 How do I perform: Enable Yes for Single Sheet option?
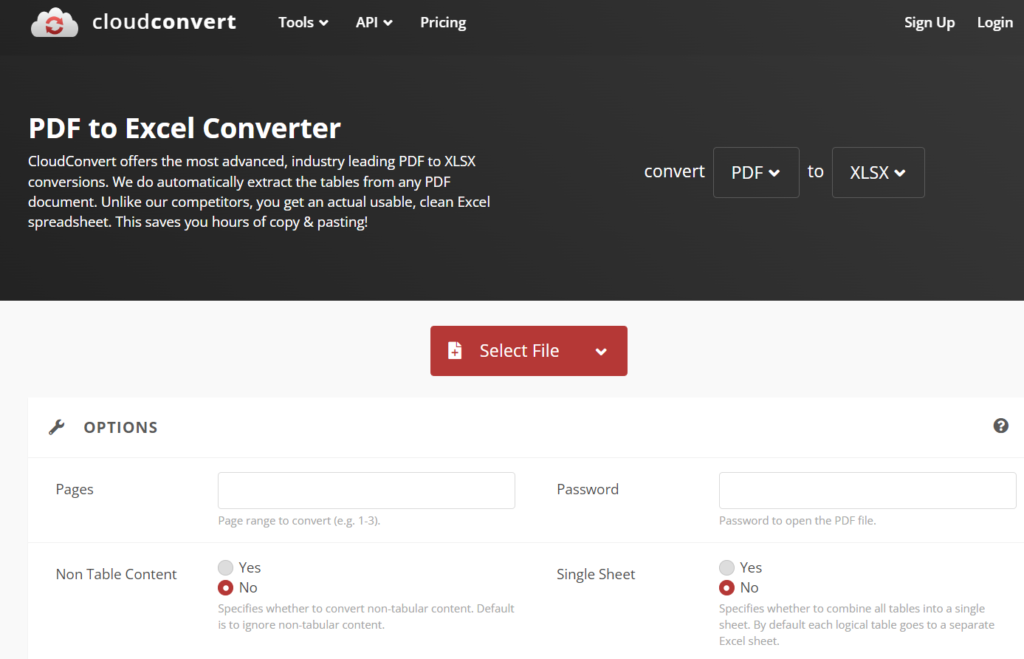725,567
